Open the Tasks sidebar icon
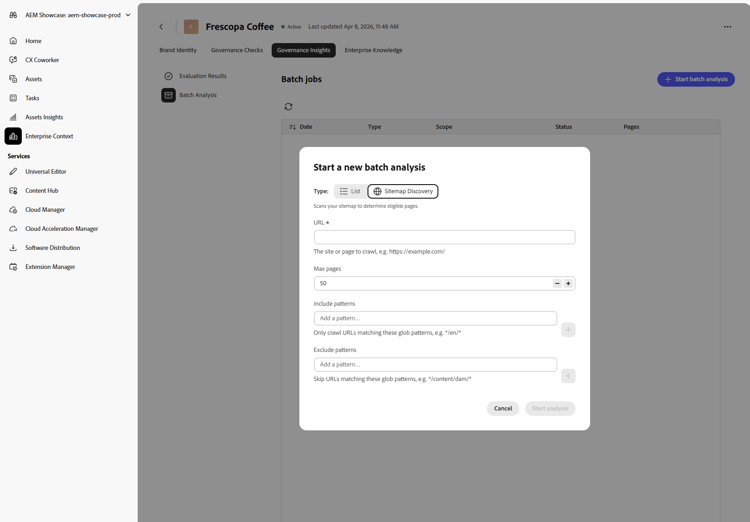 [13, 98]
